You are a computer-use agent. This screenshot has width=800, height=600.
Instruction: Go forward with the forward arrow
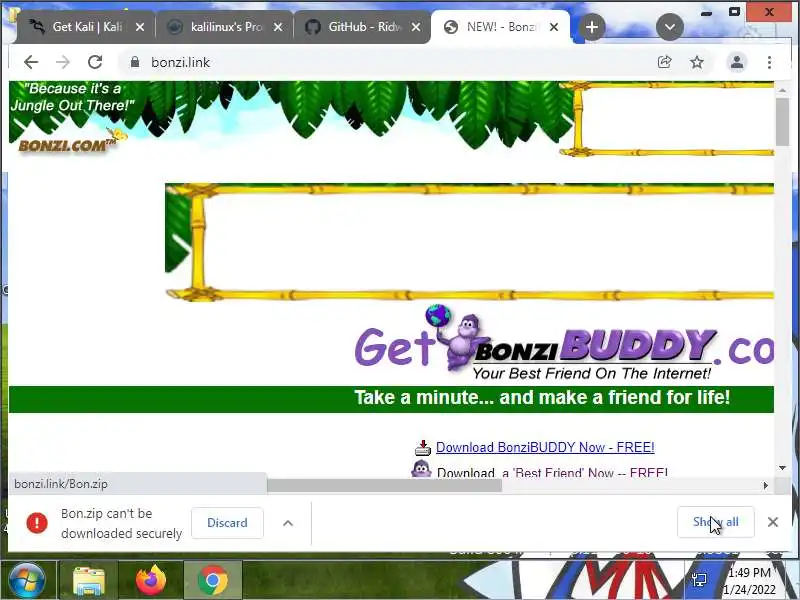pyautogui.click(x=63, y=62)
